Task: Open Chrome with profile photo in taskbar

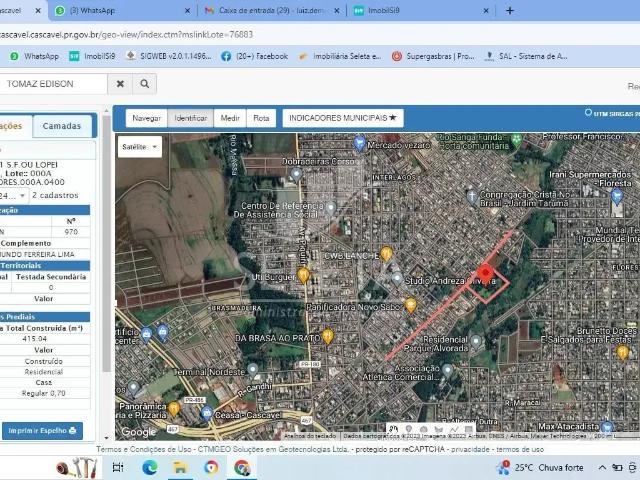Action: [x=242, y=468]
